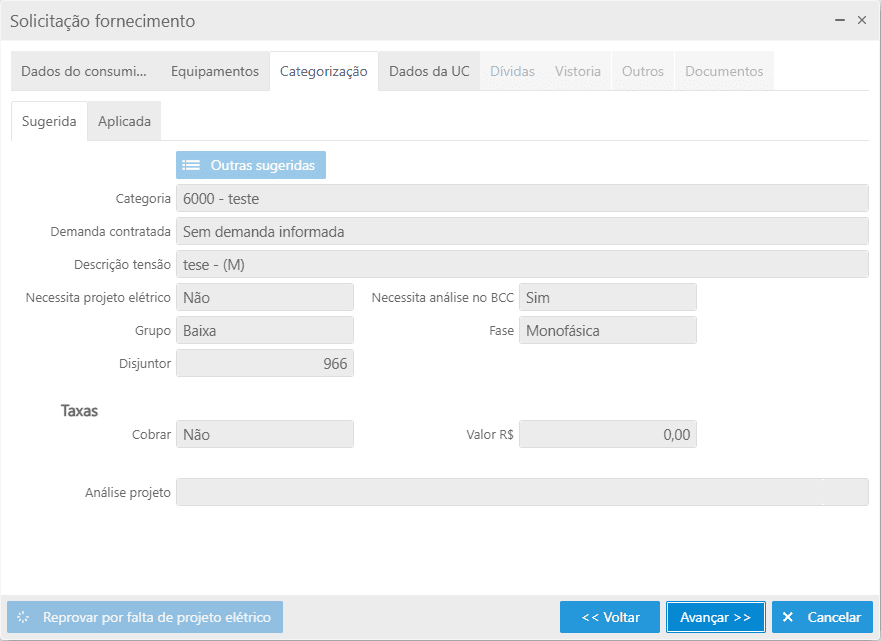Image resolution: width=881 pixels, height=641 pixels.
Task: Click the Fase field showing Monofásica
Action: [607, 330]
